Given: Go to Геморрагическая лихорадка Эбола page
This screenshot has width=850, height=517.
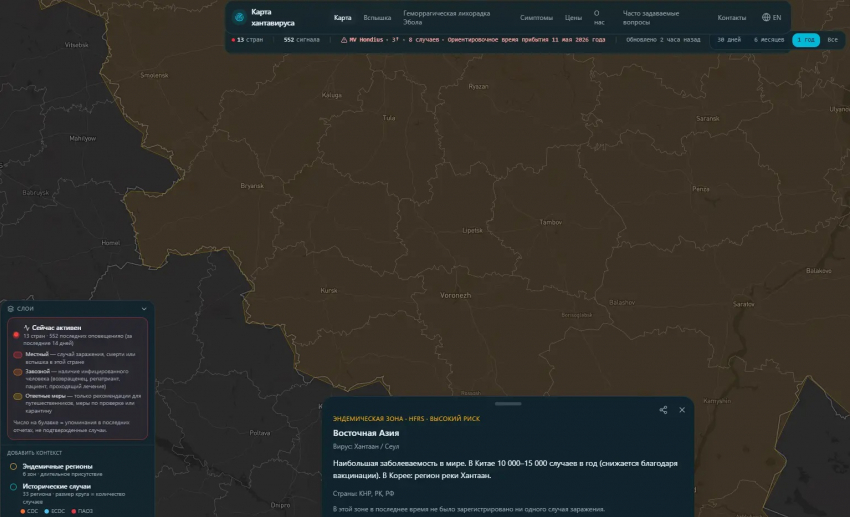Looking at the screenshot, I should tap(447, 18).
